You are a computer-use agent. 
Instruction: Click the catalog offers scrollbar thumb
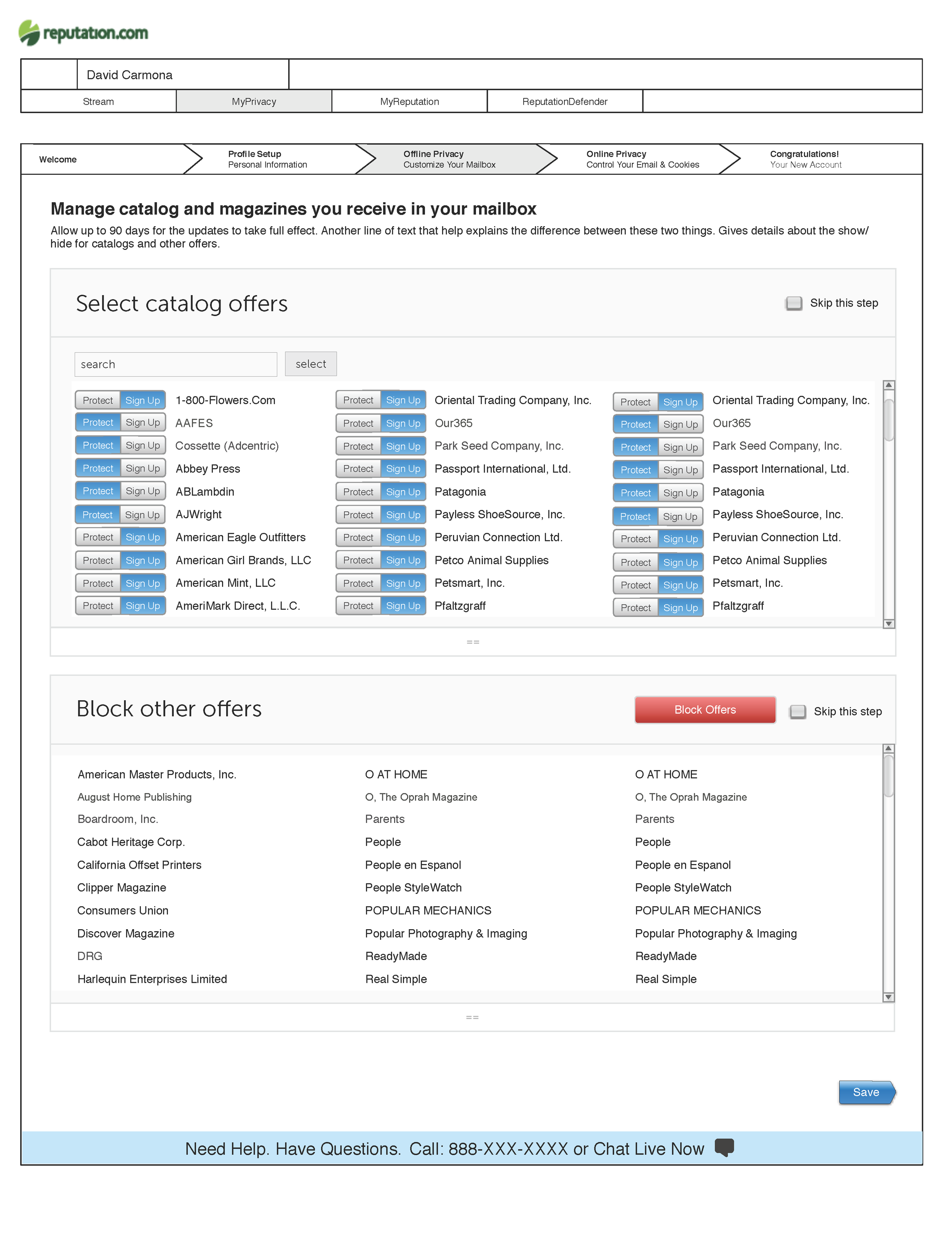pyautogui.click(x=888, y=419)
